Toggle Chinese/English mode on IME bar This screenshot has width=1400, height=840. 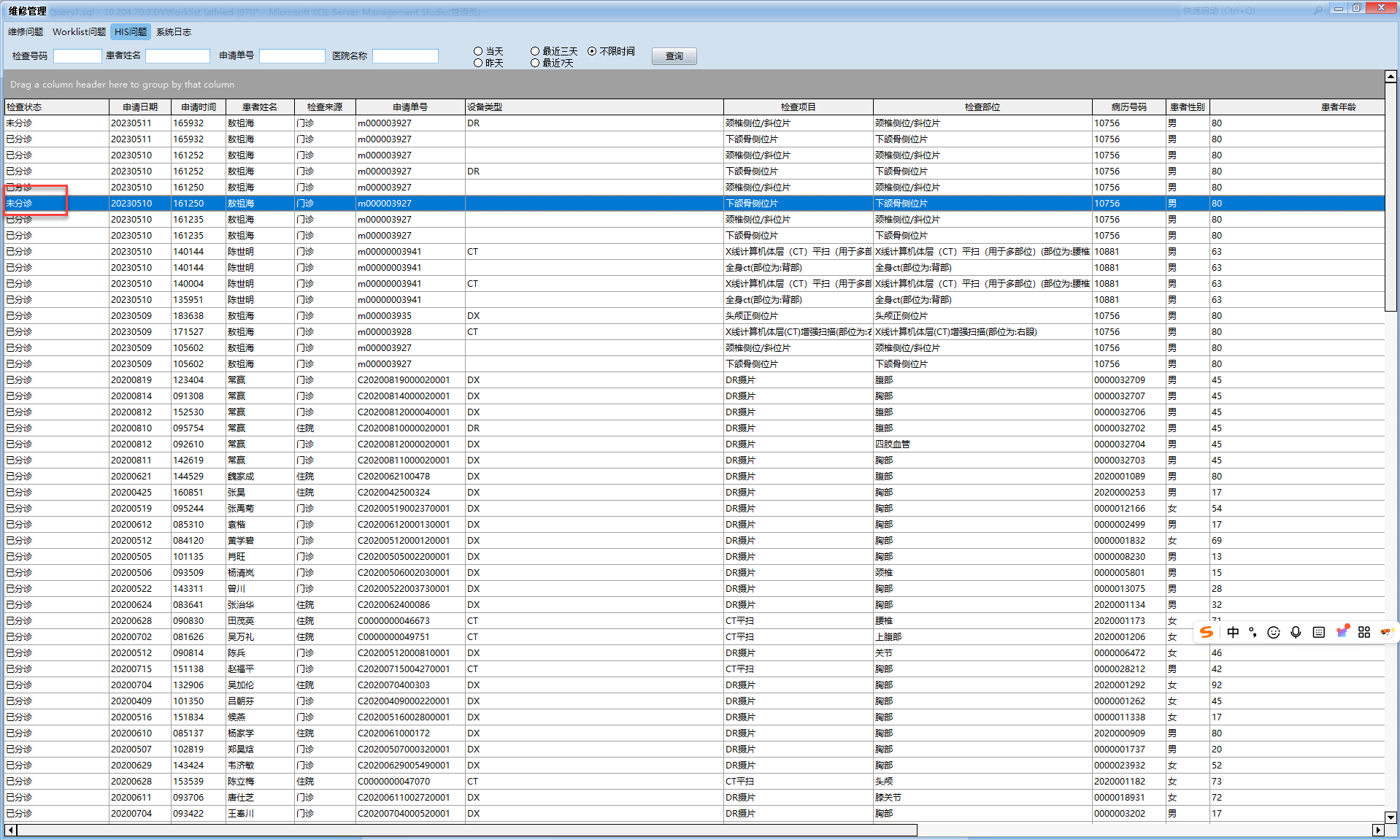click(x=1233, y=632)
